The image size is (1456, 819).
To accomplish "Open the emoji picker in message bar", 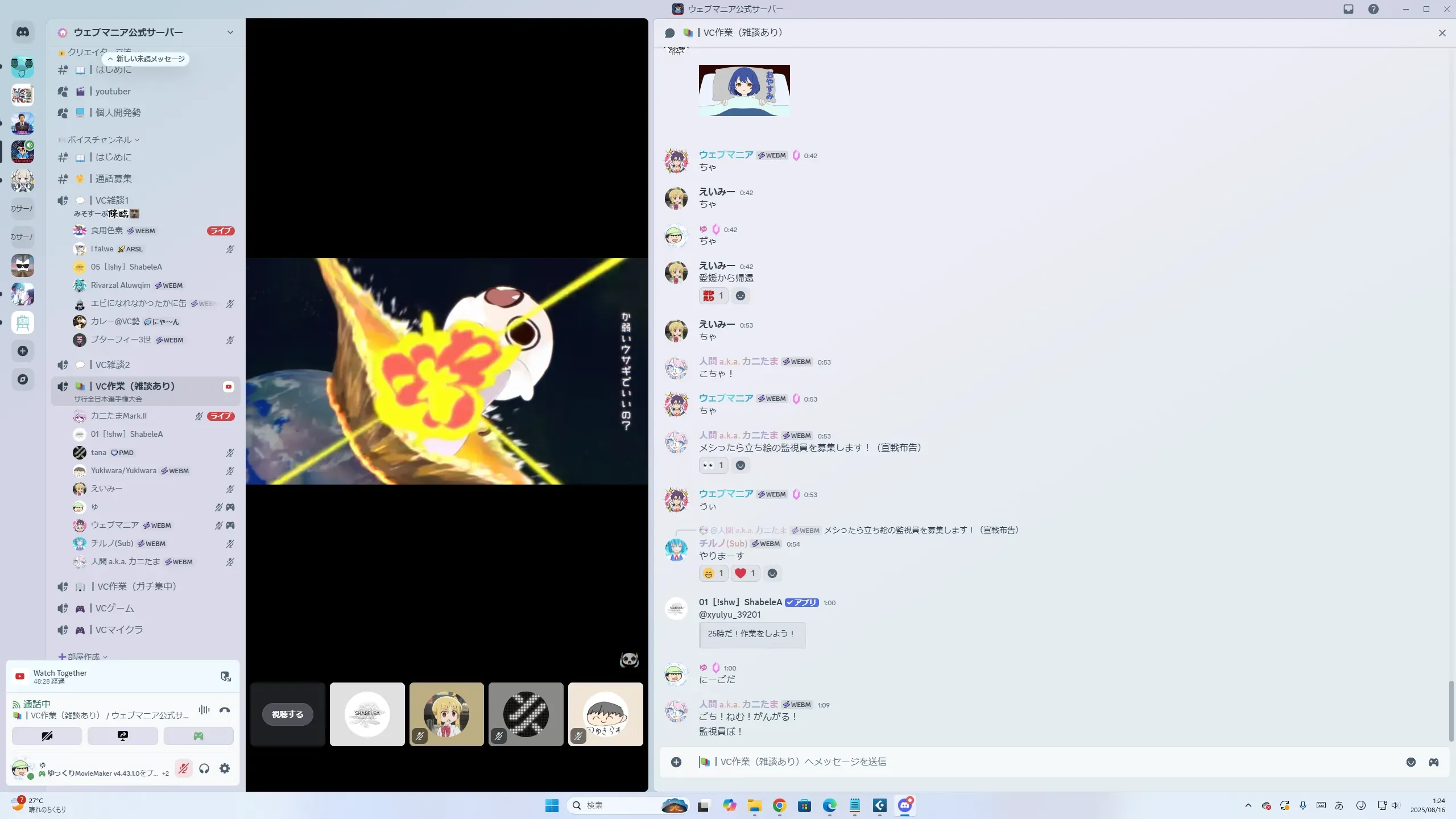I will click(x=1411, y=762).
